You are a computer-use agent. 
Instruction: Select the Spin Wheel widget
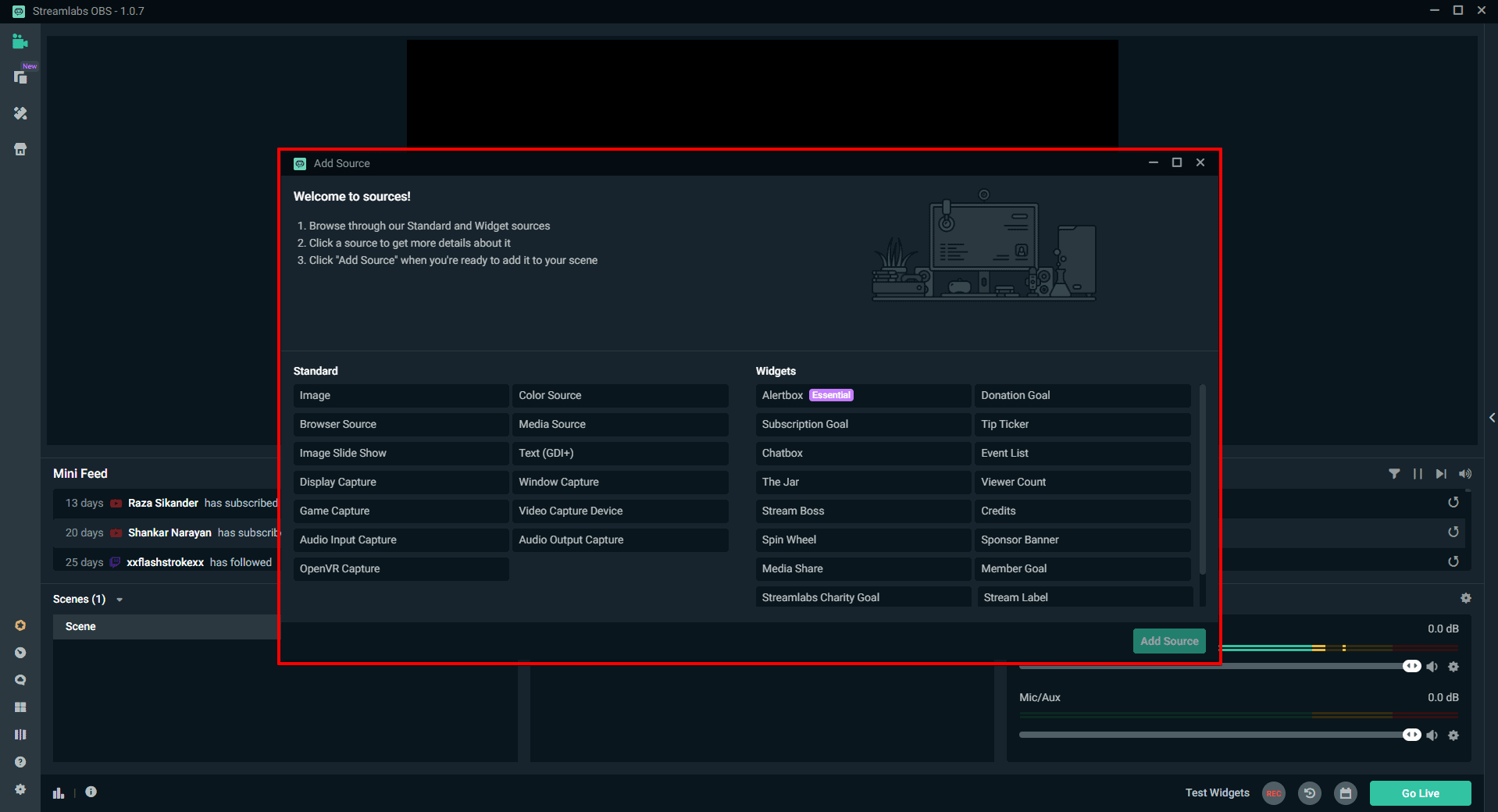tap(864, 540)
